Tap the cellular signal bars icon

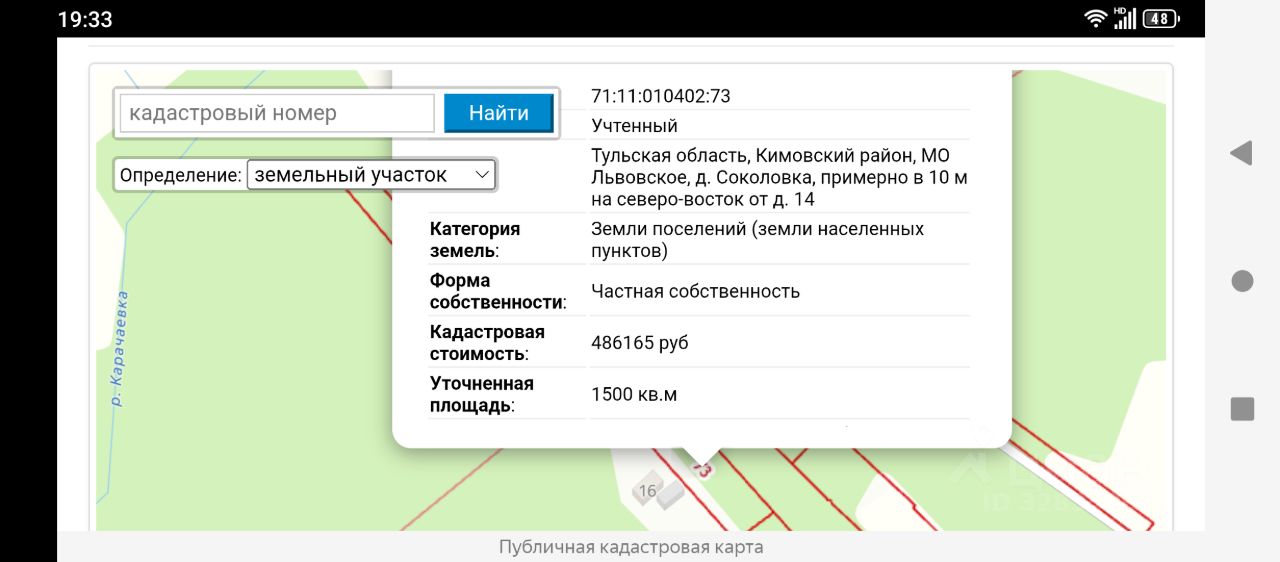coord(1125,18)
